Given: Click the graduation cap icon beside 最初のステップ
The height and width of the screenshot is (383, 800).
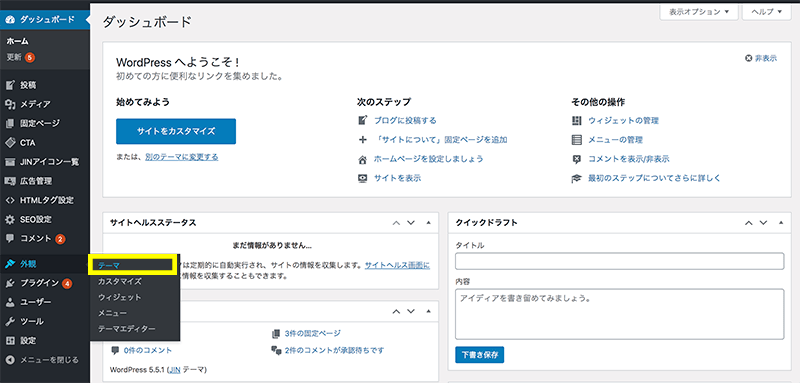Looking at the screenshot, I should click(577, 178).
